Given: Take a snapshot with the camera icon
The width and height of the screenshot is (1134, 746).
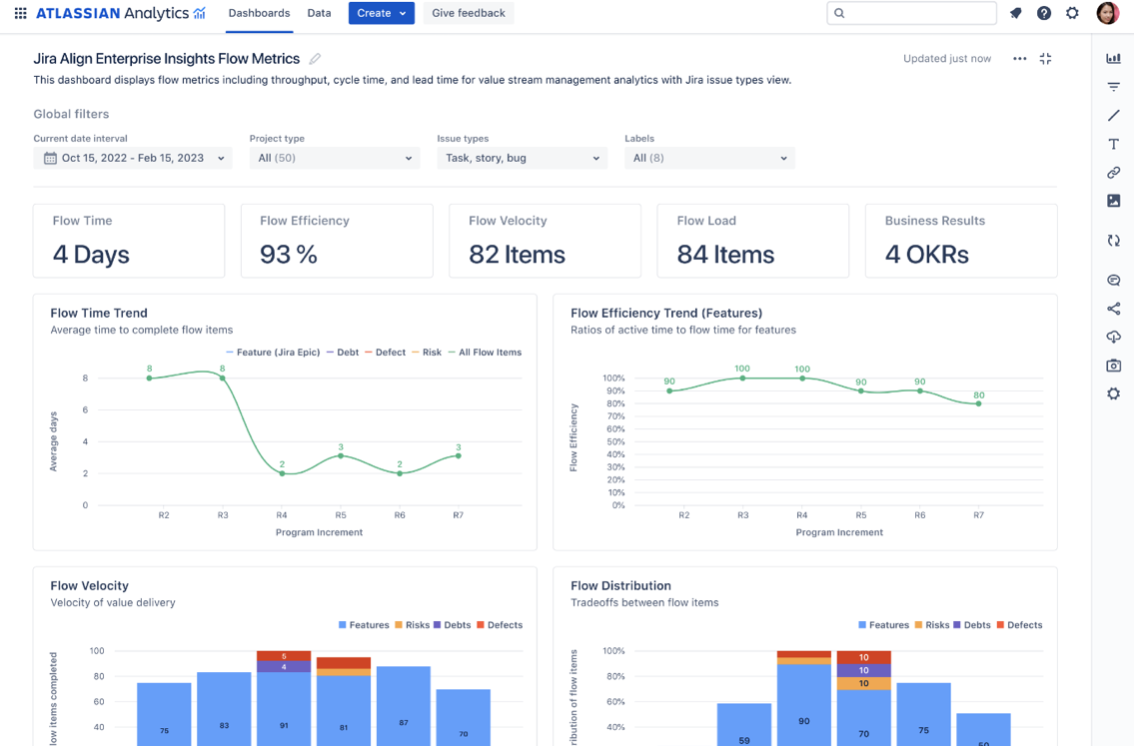Looking at the screenshot, I should coord(1113,365).
